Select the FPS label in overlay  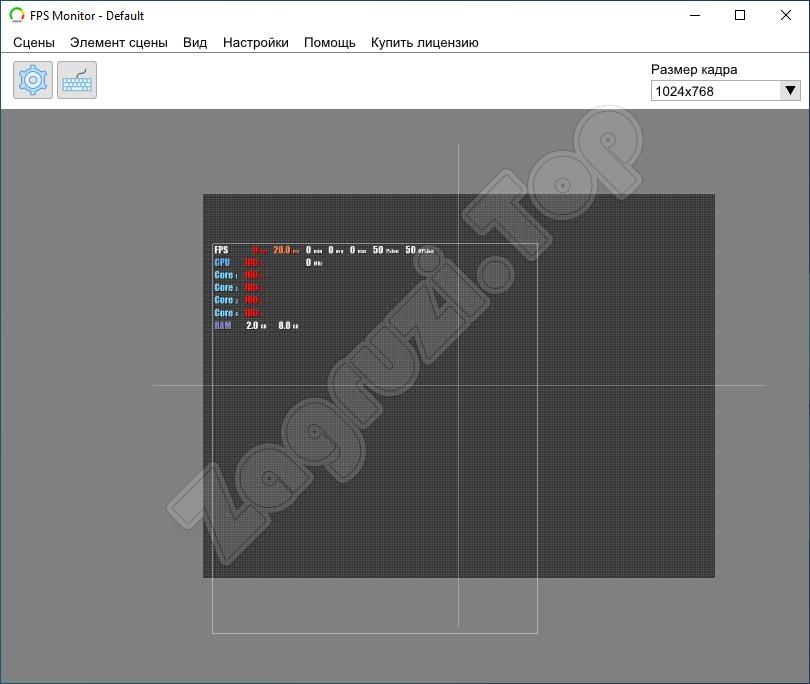click(x=221, y=250)
